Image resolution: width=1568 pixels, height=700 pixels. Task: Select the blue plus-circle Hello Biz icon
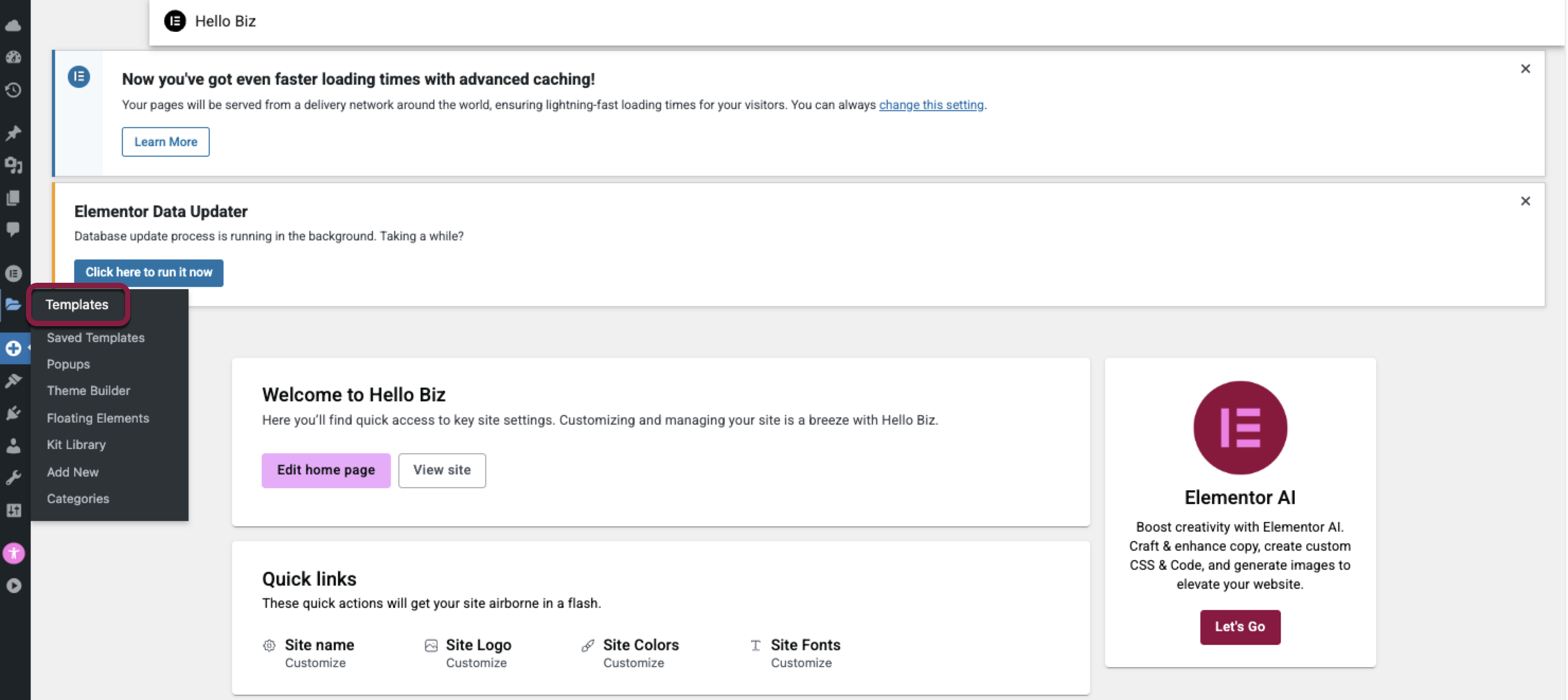click(x=13, y=348)
